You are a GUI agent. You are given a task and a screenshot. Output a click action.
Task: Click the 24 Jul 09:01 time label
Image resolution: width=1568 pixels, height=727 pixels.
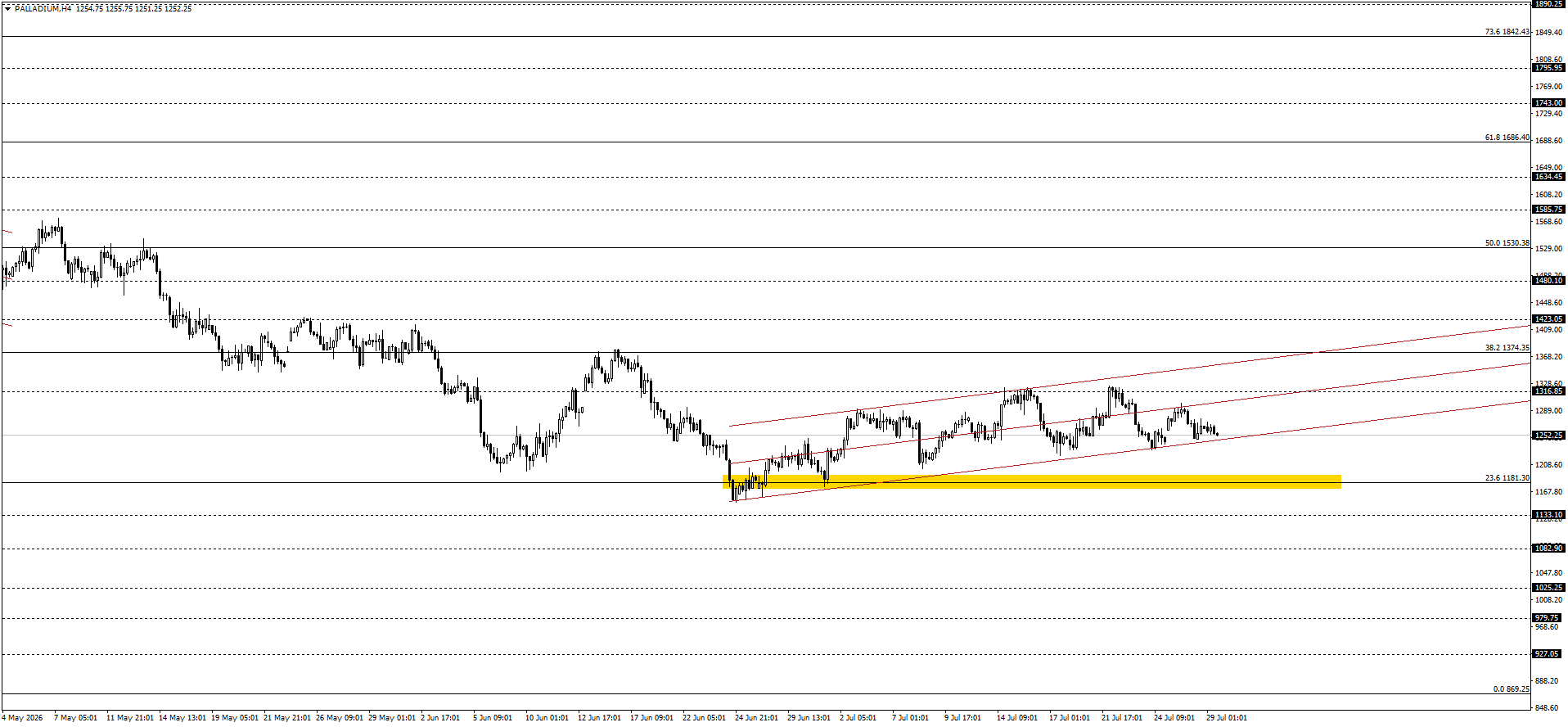click(x=1174, y=718)
